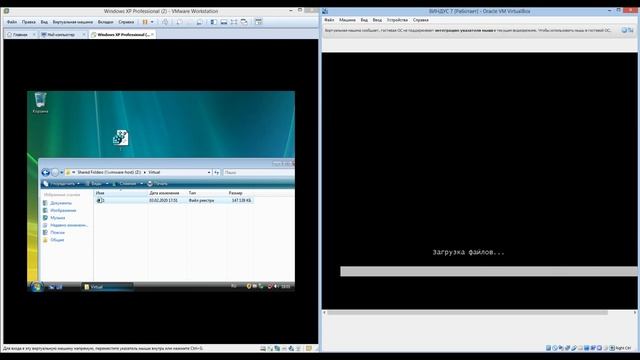Viewport: 640px width, 360px height.
Task: Sort by the Имя column header
Action: click(x=120, y=193)
